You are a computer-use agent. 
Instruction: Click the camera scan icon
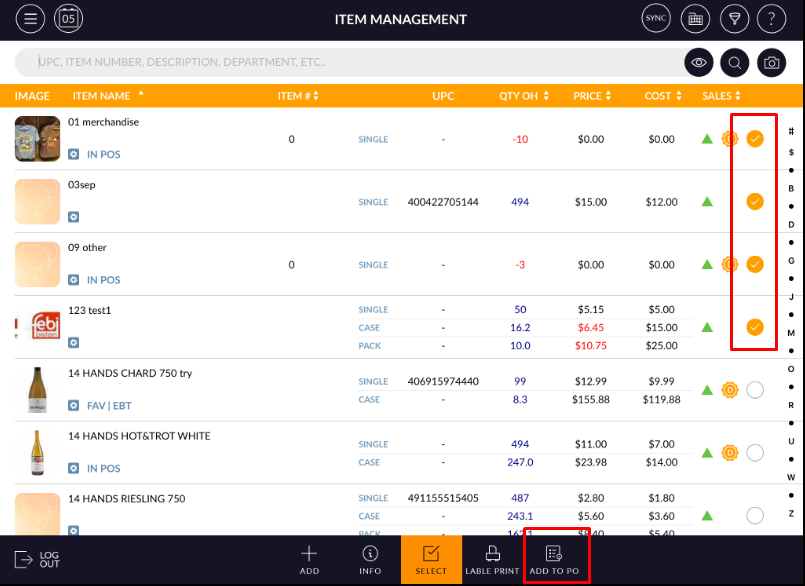point(771,63)
